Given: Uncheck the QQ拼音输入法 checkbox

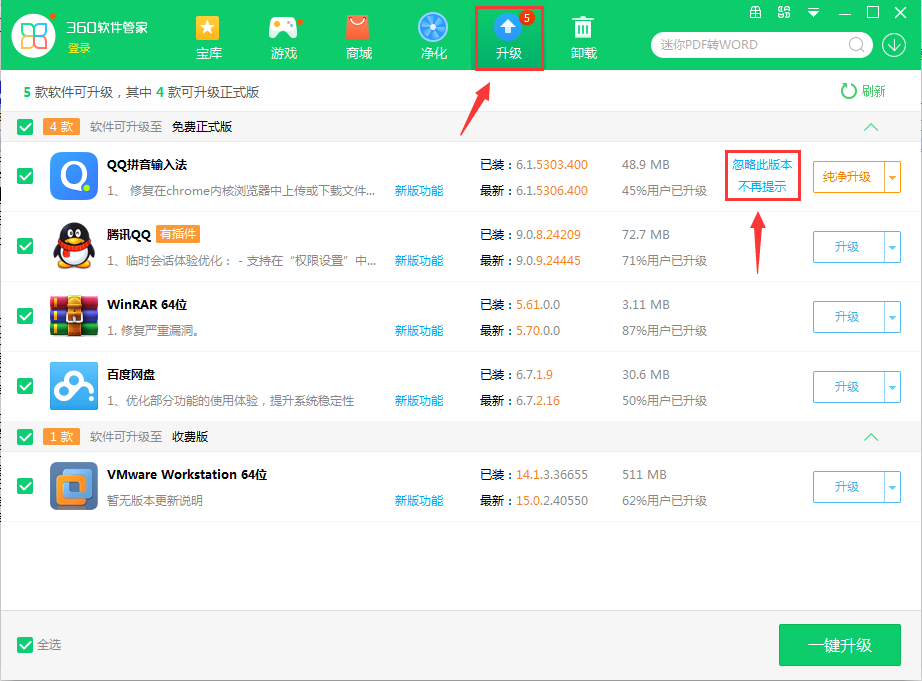Looking at the screenshot, I should pos(25,176).
